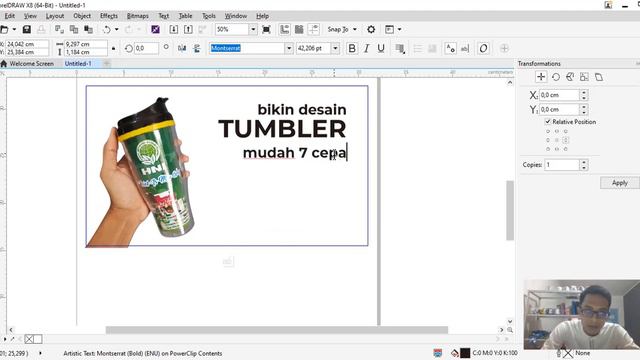Viewport: 640px width, 360px height.
Task: Open the Effects menu
Action: tap(109, 16)
